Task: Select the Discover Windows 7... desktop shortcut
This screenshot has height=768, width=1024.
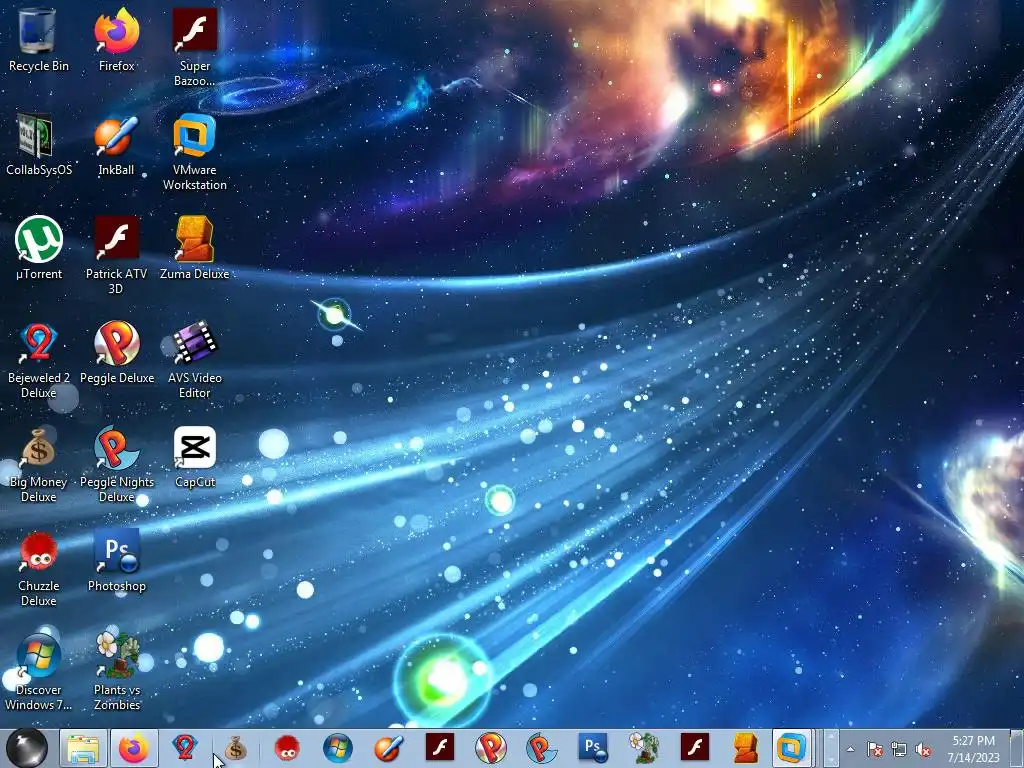Action: [x=39, y=671]
